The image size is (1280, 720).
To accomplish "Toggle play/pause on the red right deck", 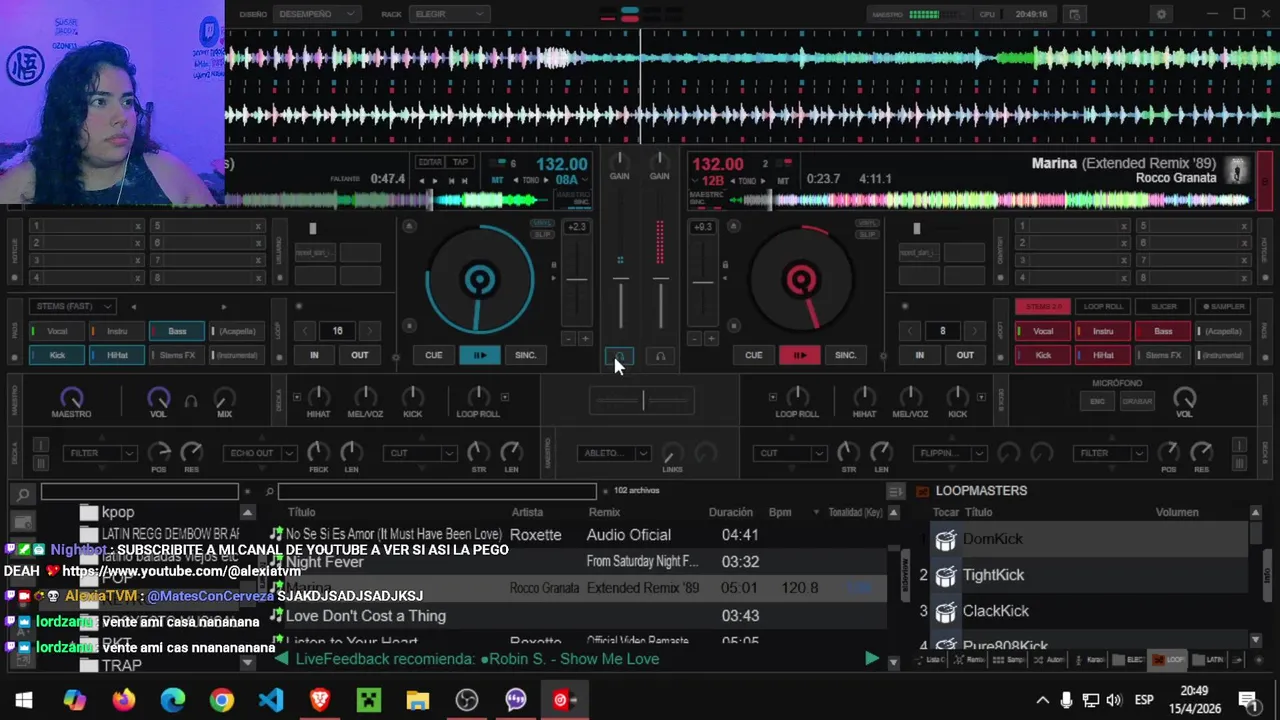I will coord(800,355).
